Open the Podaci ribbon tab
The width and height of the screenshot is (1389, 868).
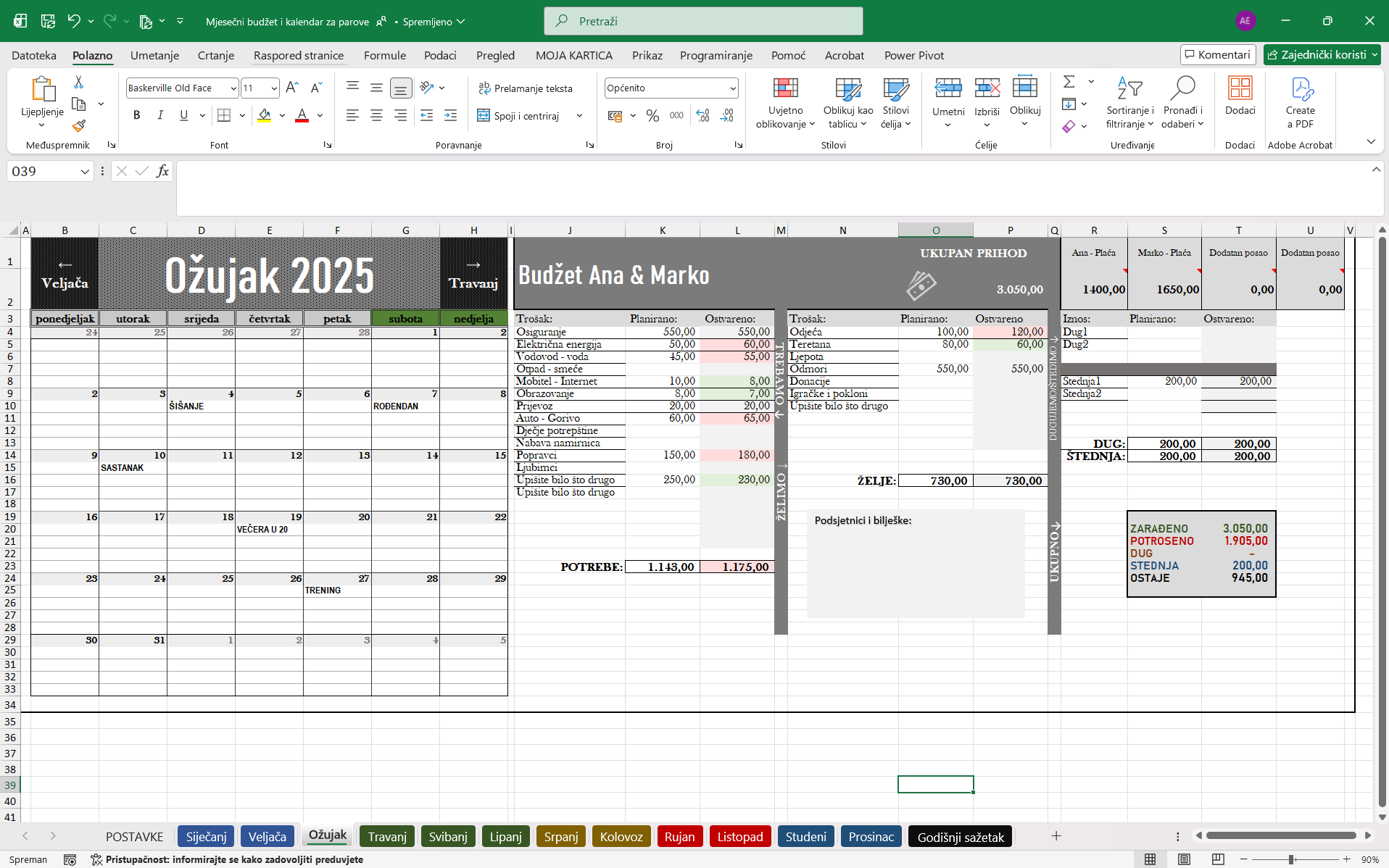coord(440,55)
